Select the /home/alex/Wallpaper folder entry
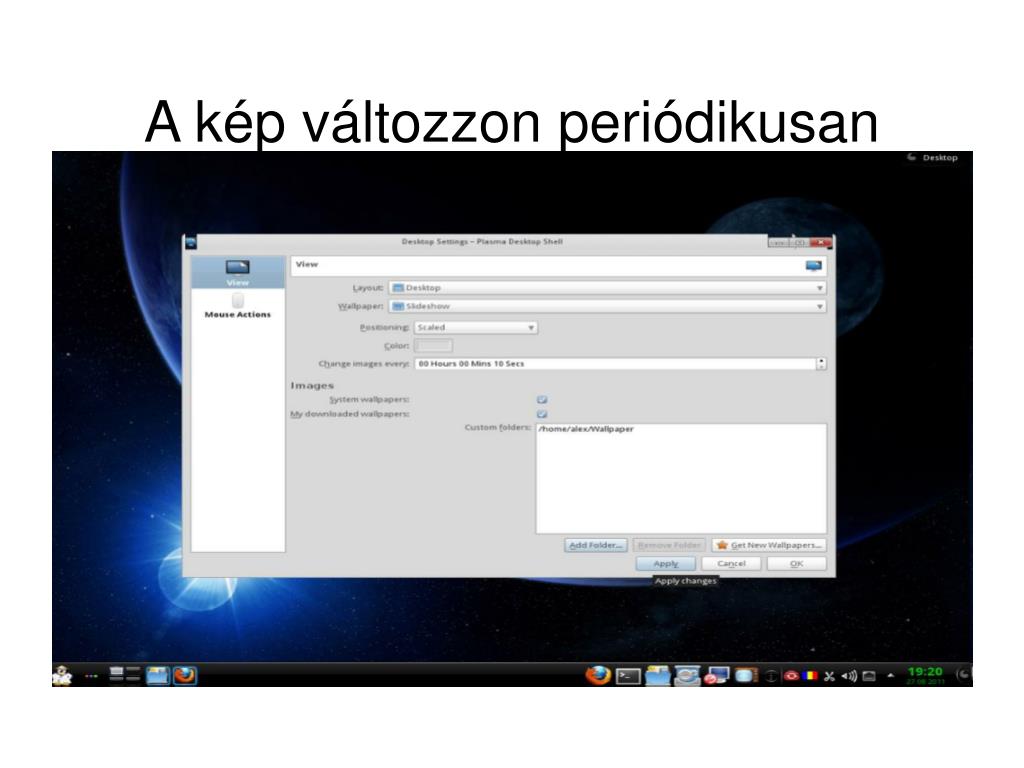This screenshot has width=1024, height=768. click(x=586, y=429)
